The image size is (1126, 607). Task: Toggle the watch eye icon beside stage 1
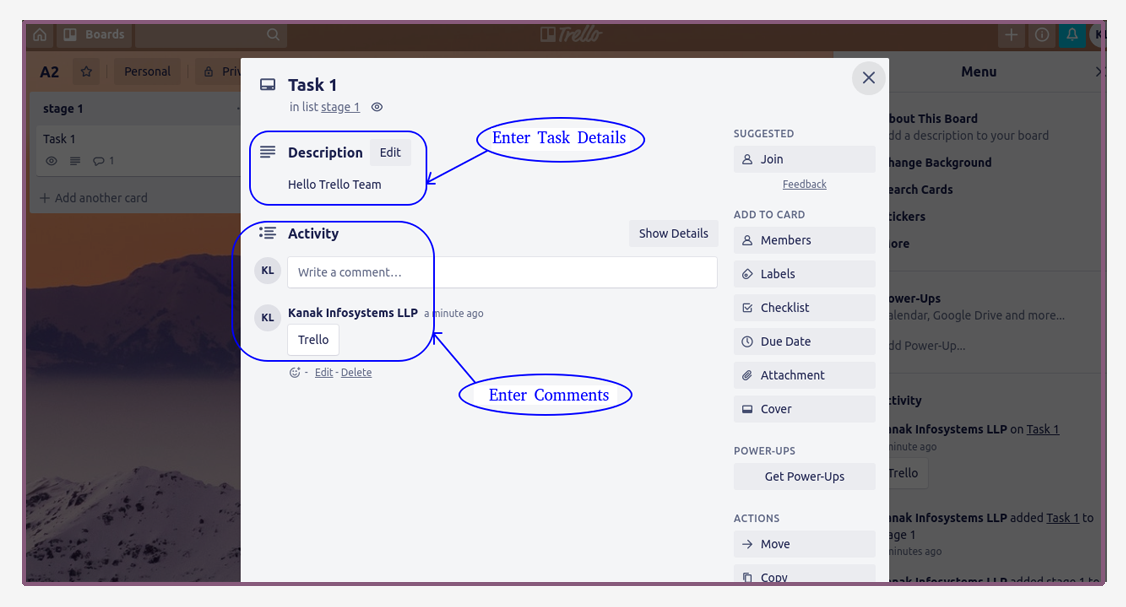[377, 107]
